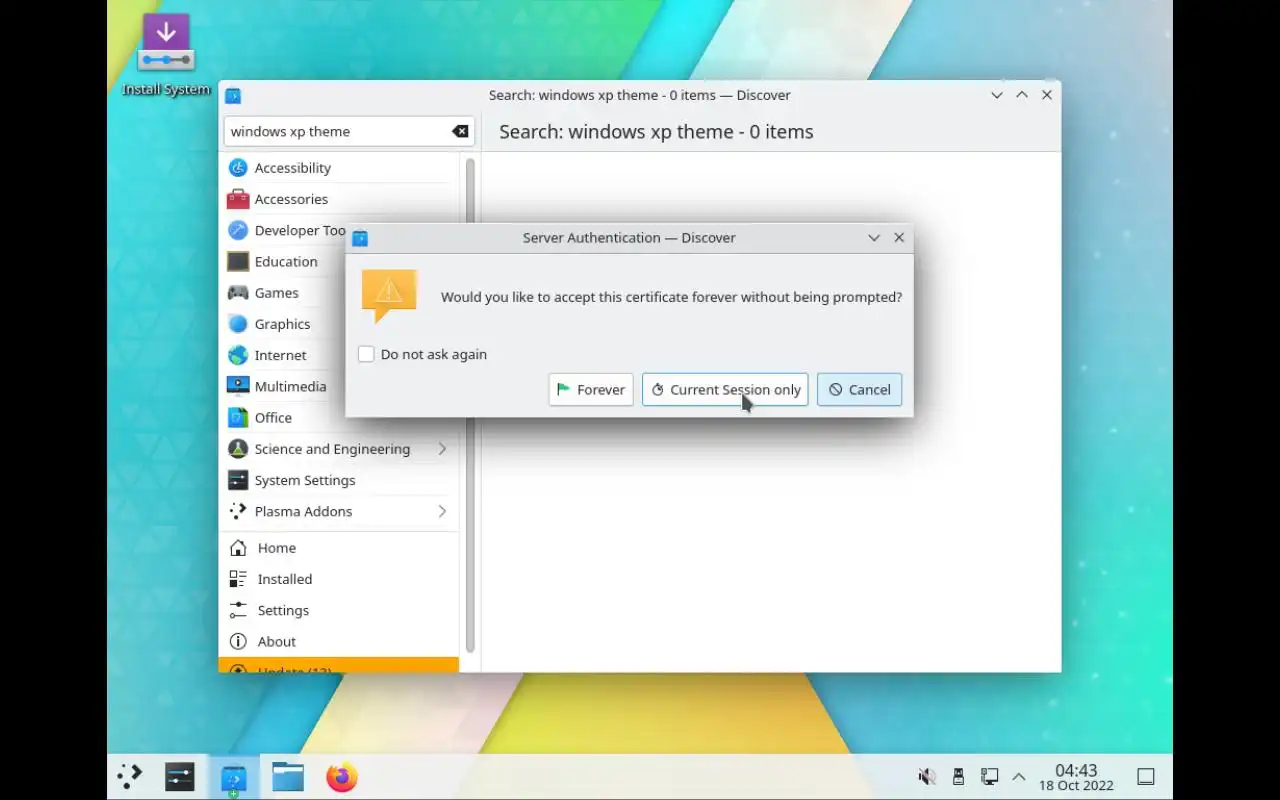
Task: Accept the certificate Forever
Action: coord(591,390)
